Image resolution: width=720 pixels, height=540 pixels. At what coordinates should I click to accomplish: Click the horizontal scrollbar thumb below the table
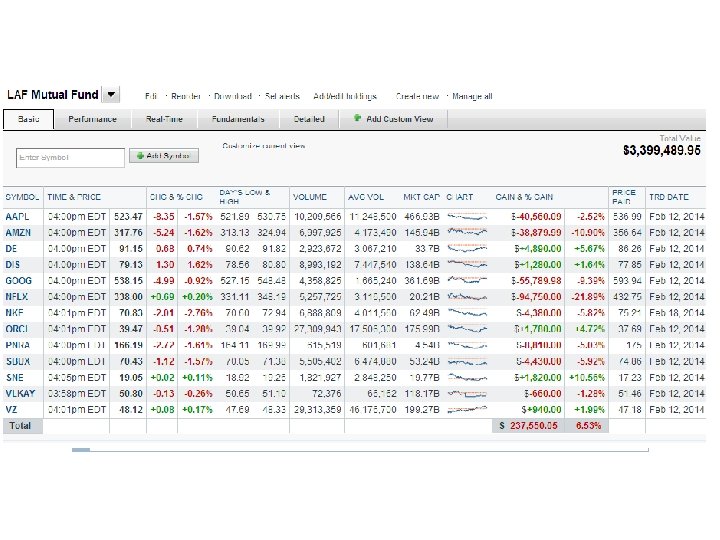pos(81,450)
